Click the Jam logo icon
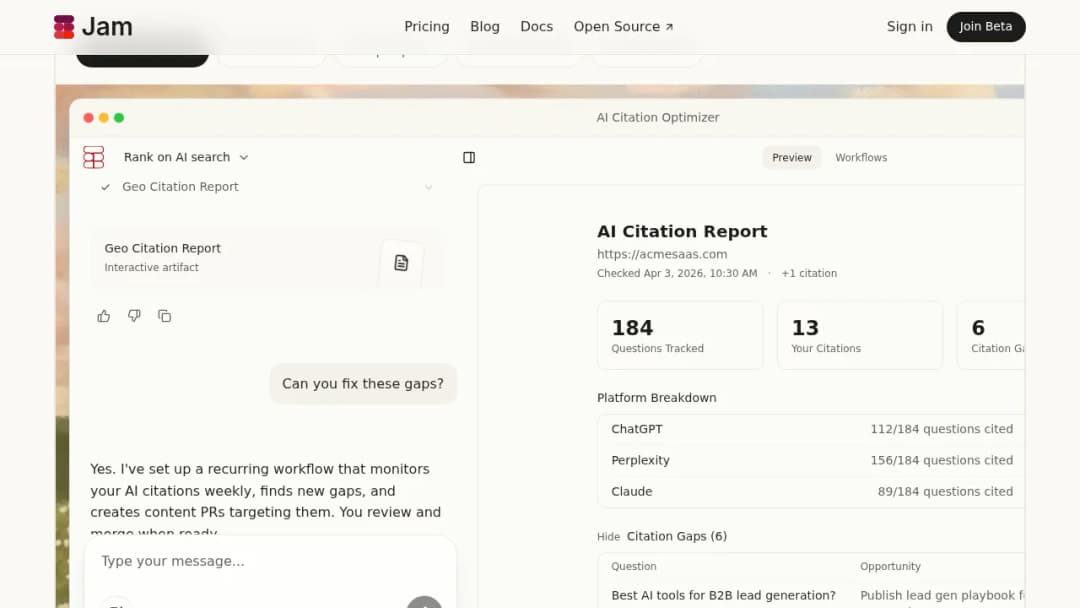This screenshot has height=608, width=1080. 64,27
